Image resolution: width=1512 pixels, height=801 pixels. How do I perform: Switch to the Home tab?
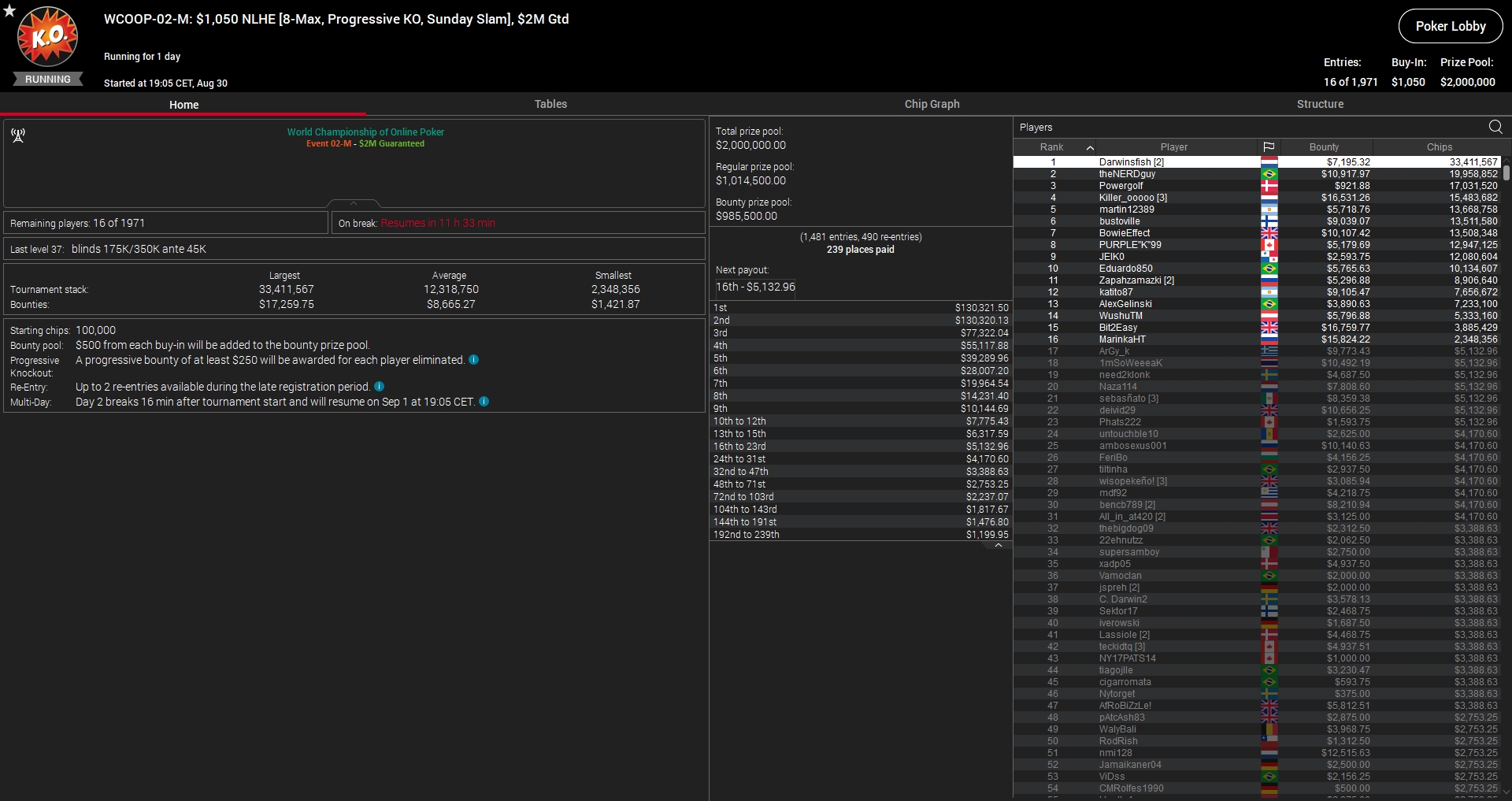183,105
